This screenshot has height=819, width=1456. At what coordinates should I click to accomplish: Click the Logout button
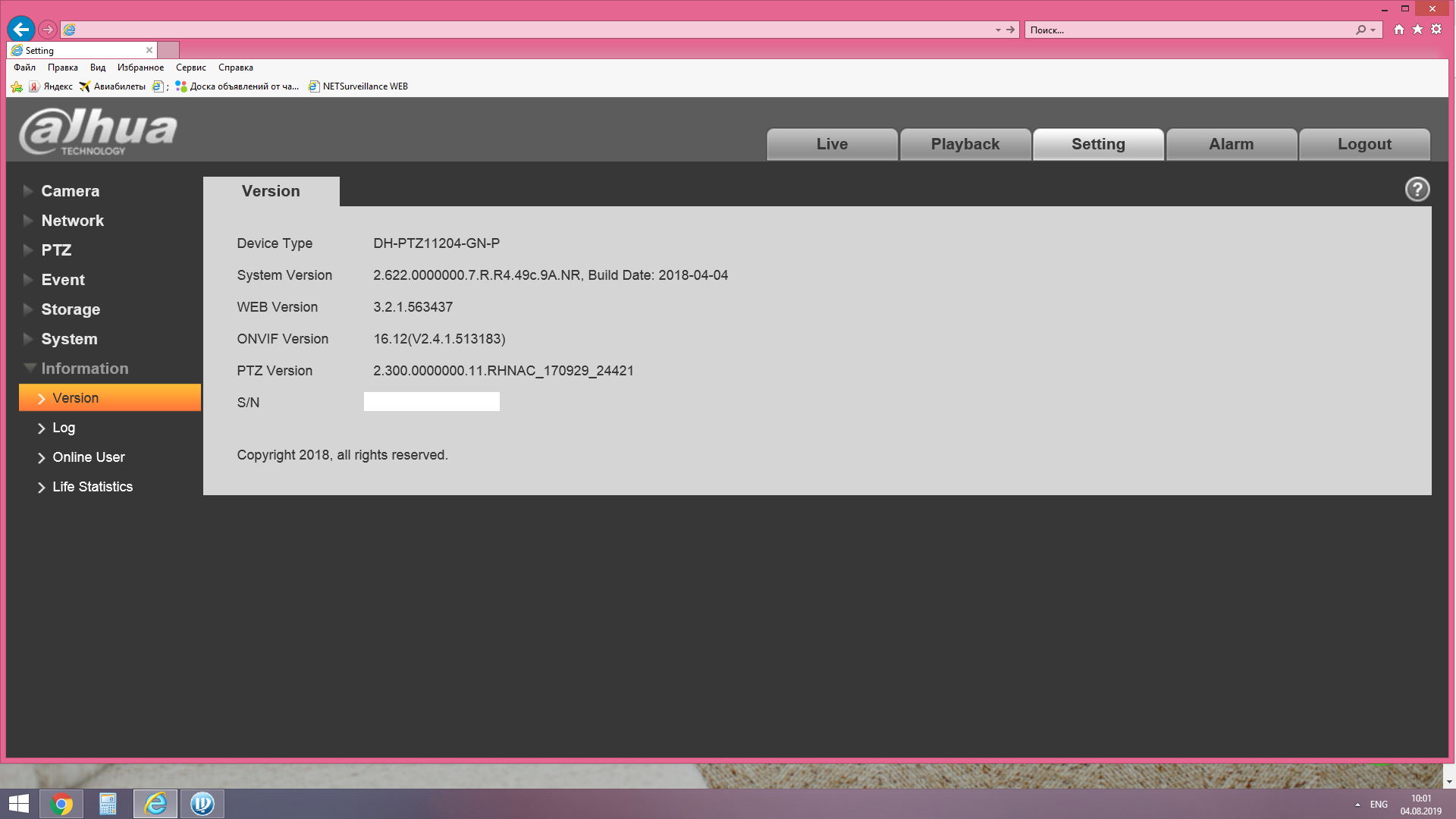tap(1363, 144)
